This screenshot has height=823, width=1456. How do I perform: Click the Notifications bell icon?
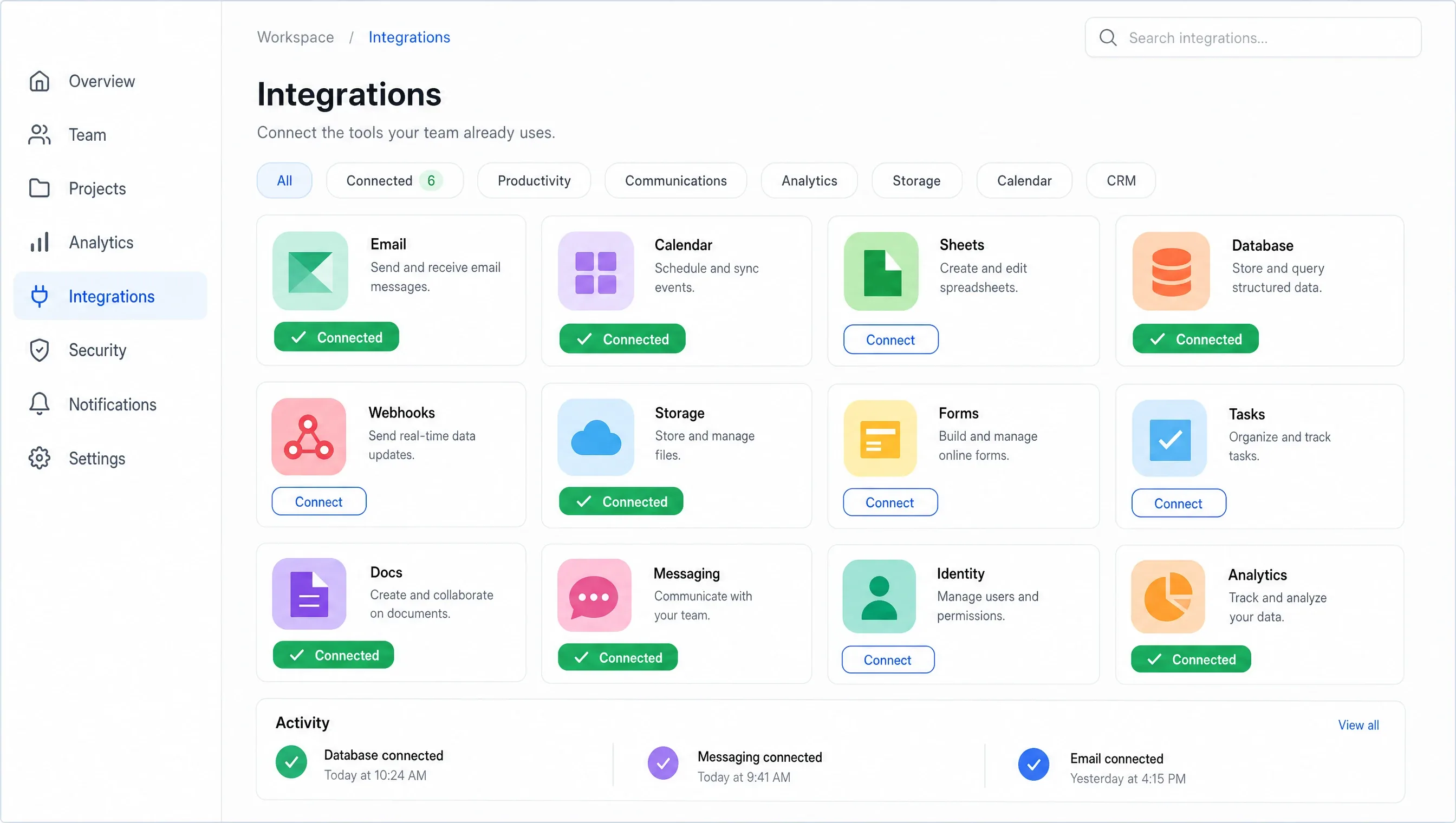39,403
